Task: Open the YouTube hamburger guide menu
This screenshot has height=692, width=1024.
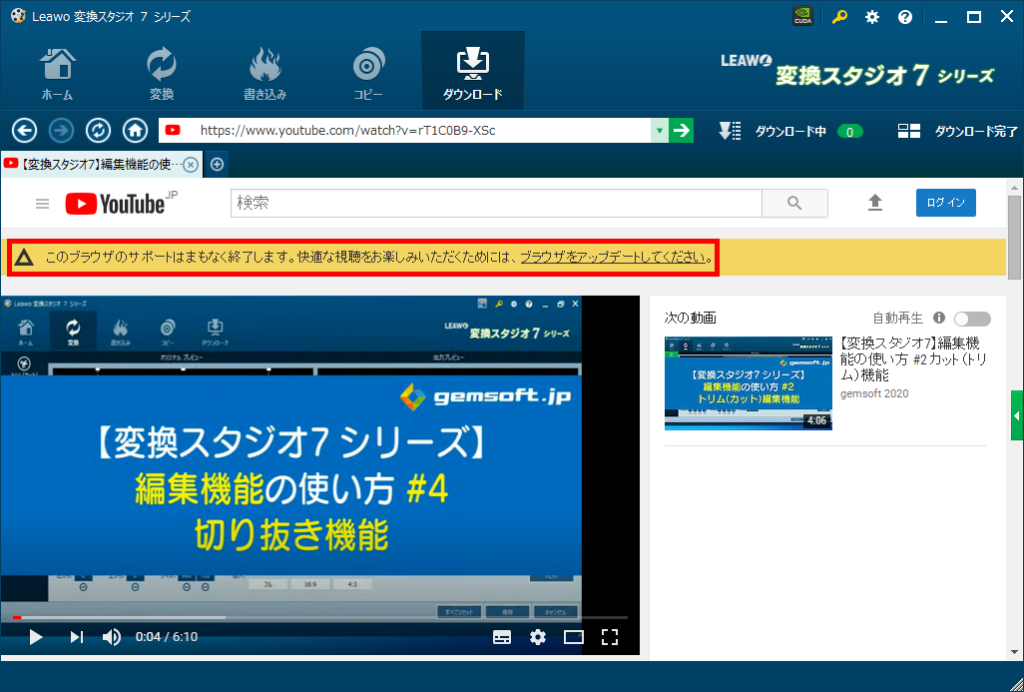Action: (42, 203)
